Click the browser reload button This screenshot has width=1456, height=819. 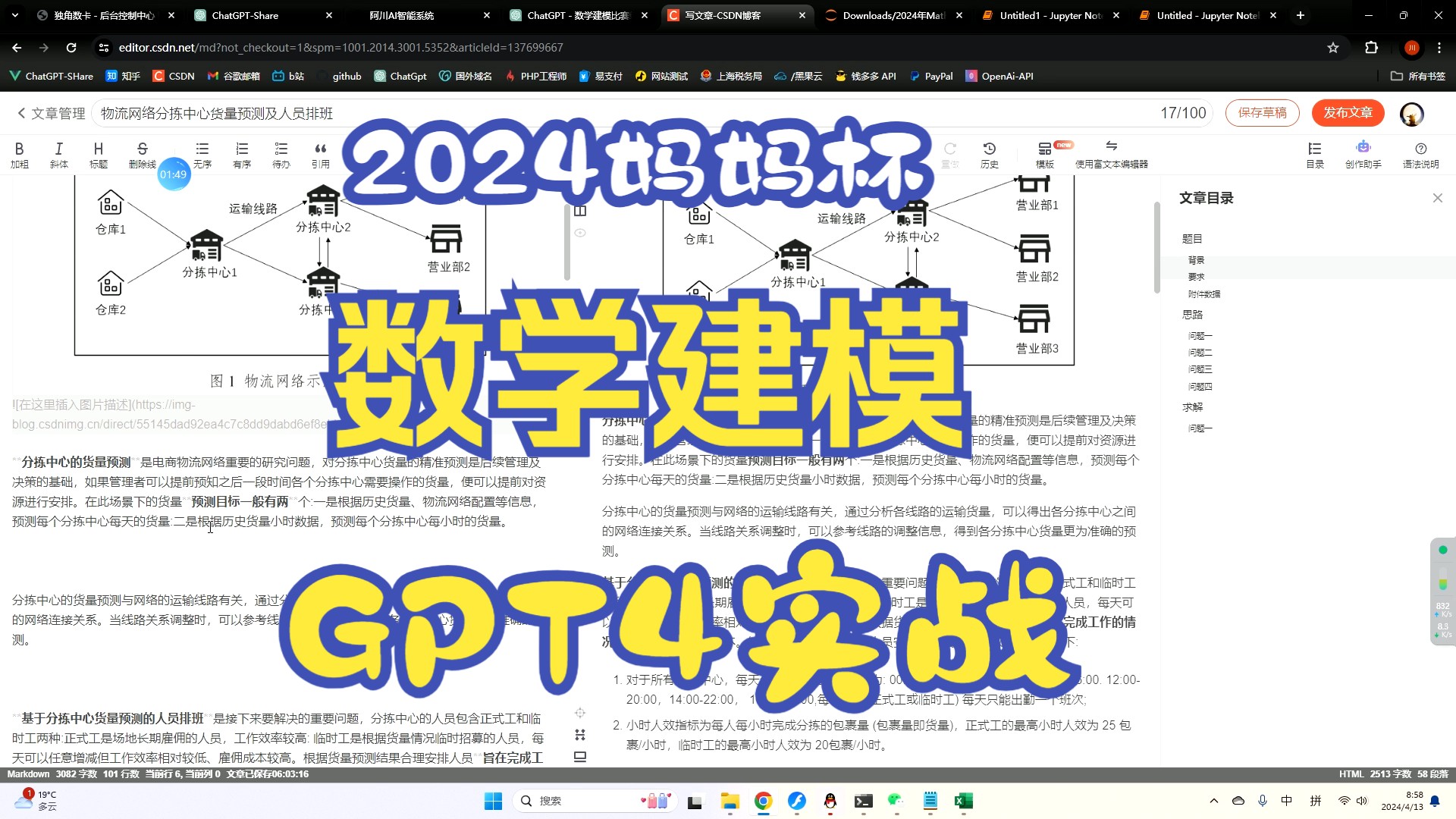point(71,48)
